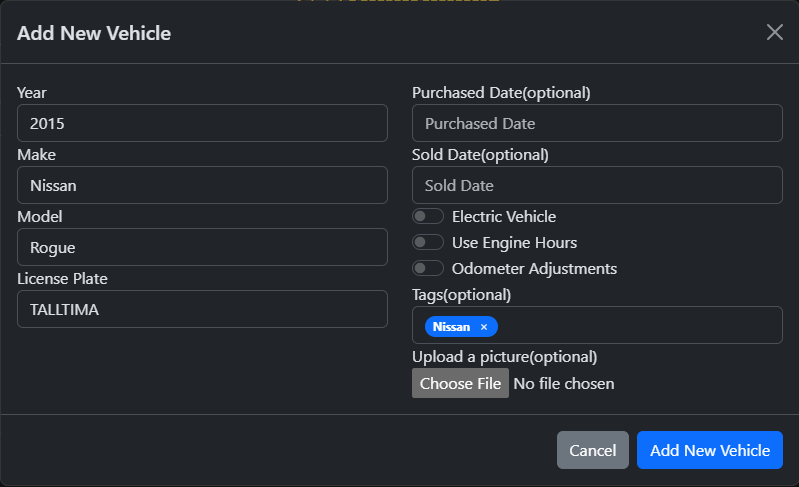799x487 pixels.
Task: Click the "Odometer Adjustments" label text
Action: pyautogui.click(x=534, y=268)
